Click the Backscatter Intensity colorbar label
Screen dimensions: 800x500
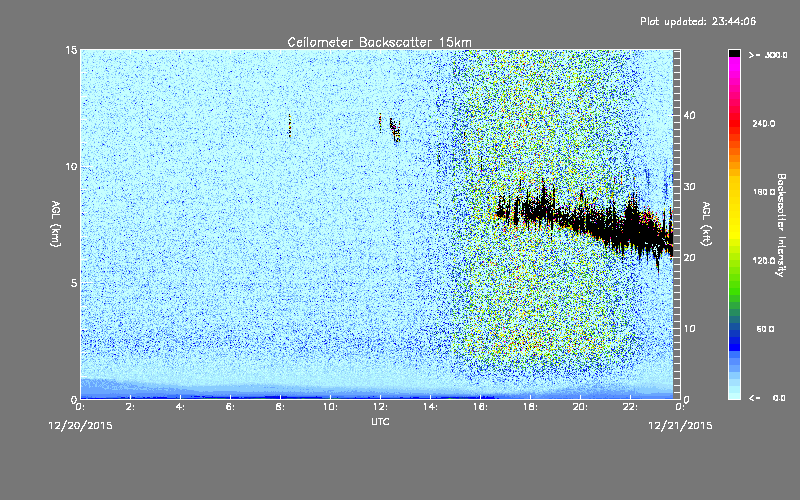781,225
